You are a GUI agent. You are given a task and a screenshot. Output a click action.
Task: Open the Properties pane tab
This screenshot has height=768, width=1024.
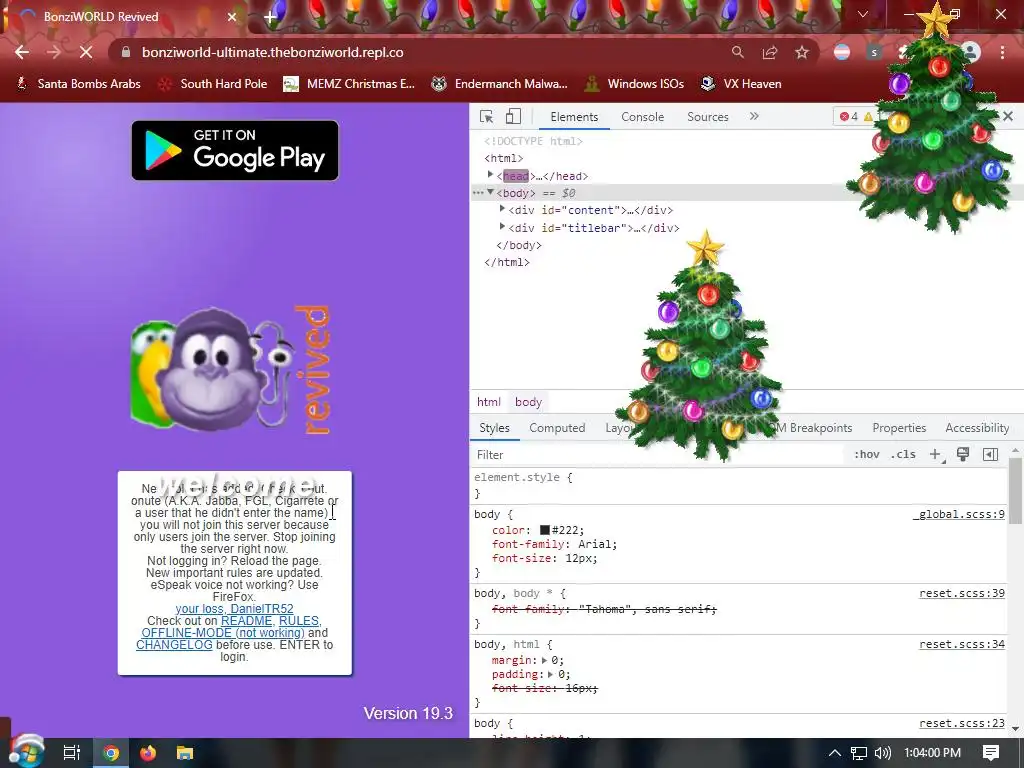coord(899,428)
